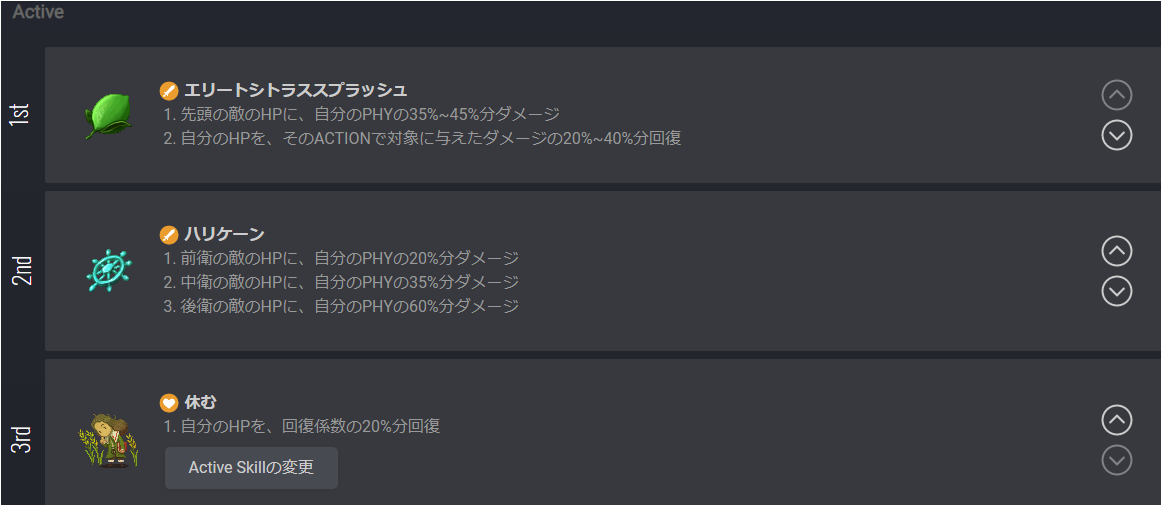Click the 2nd slot label

(23, 270)
